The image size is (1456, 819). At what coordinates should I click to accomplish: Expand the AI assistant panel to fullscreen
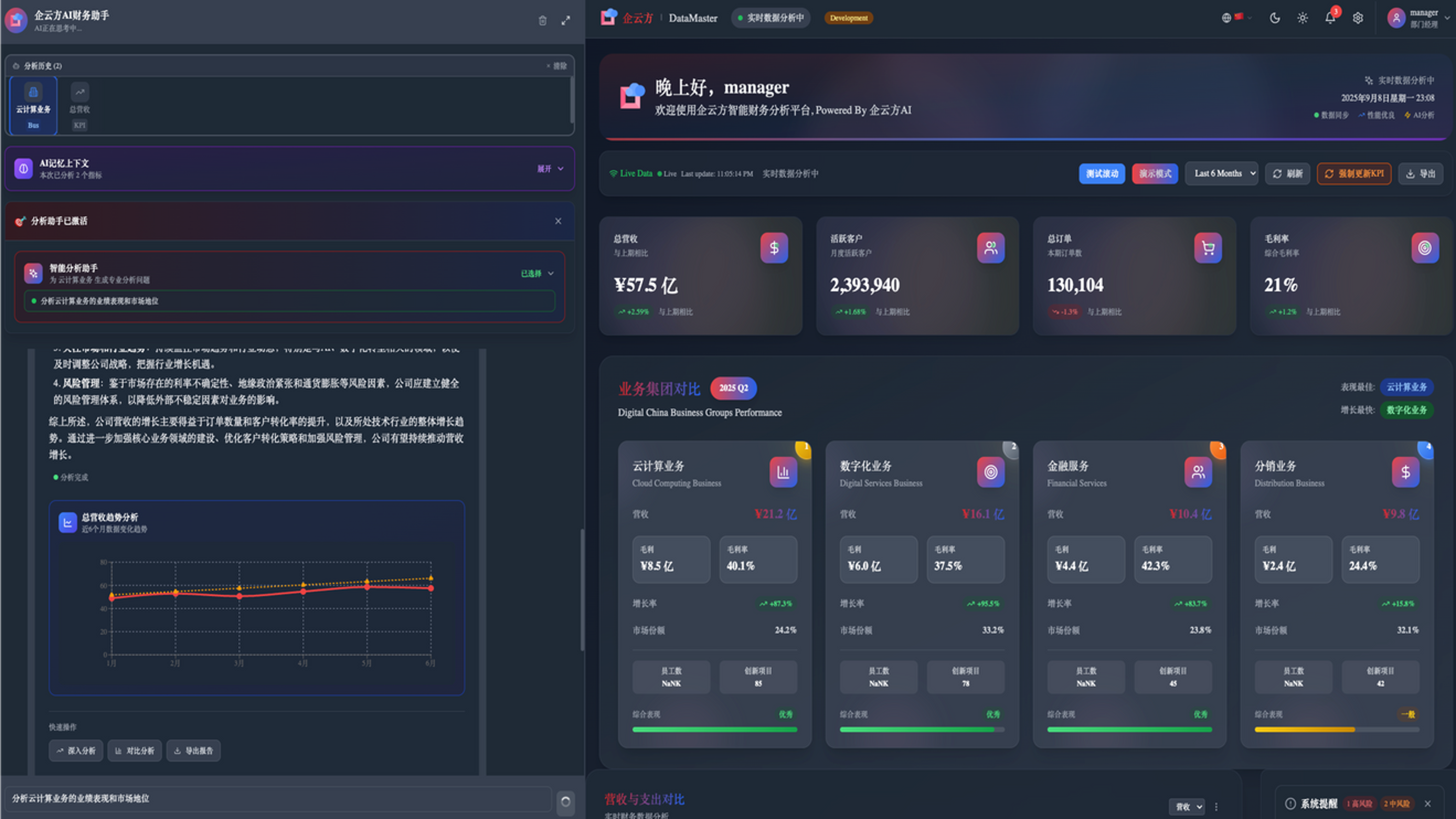click(x=565, y=21)
